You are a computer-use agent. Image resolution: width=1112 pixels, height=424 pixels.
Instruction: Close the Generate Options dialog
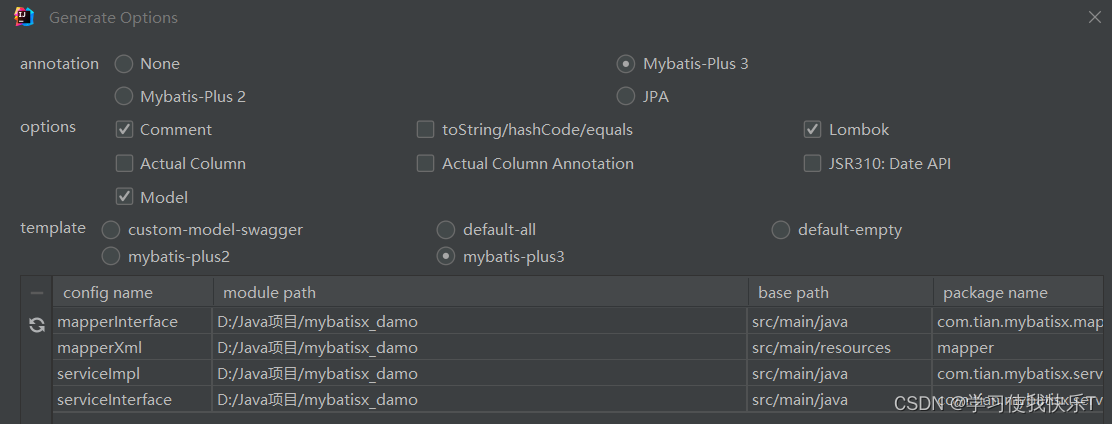point(1095,17)
